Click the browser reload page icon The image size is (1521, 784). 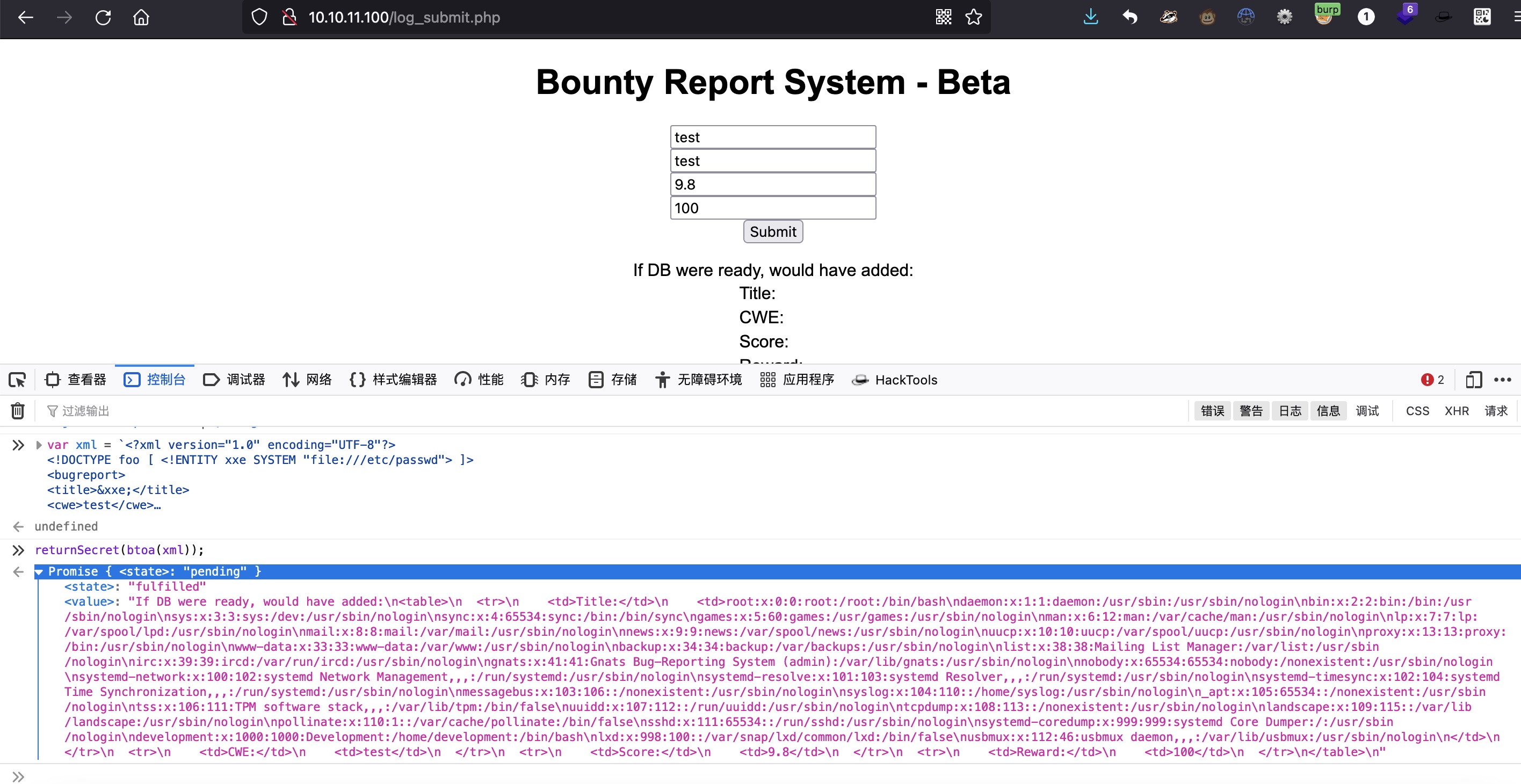(x=103, y=17)
